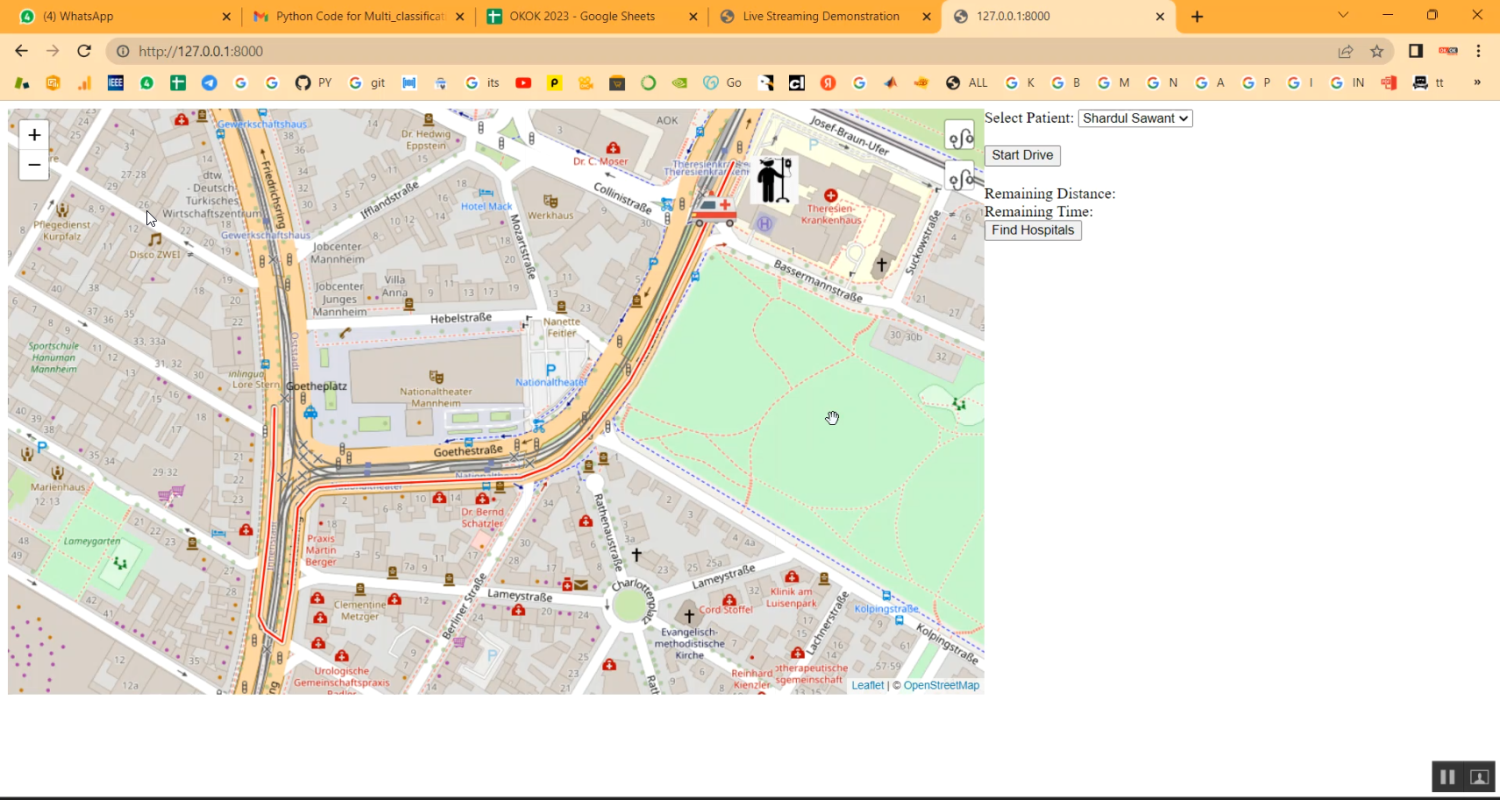Toggle the webcam overlay in the recorder
1500x800 pixels.
pyautogui.click(x=1479, y=776)
